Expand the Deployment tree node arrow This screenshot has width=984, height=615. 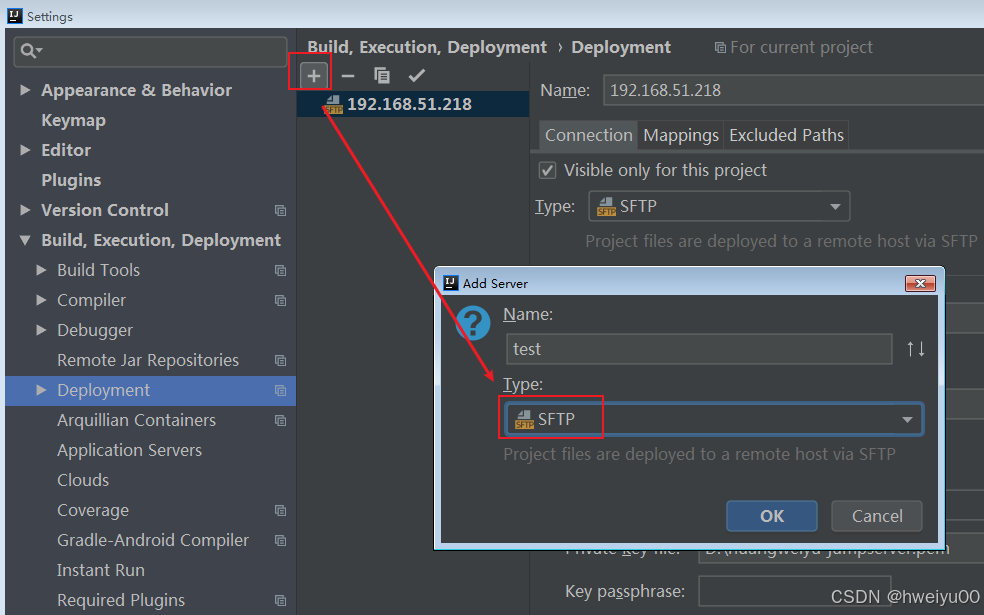(41, 390)
